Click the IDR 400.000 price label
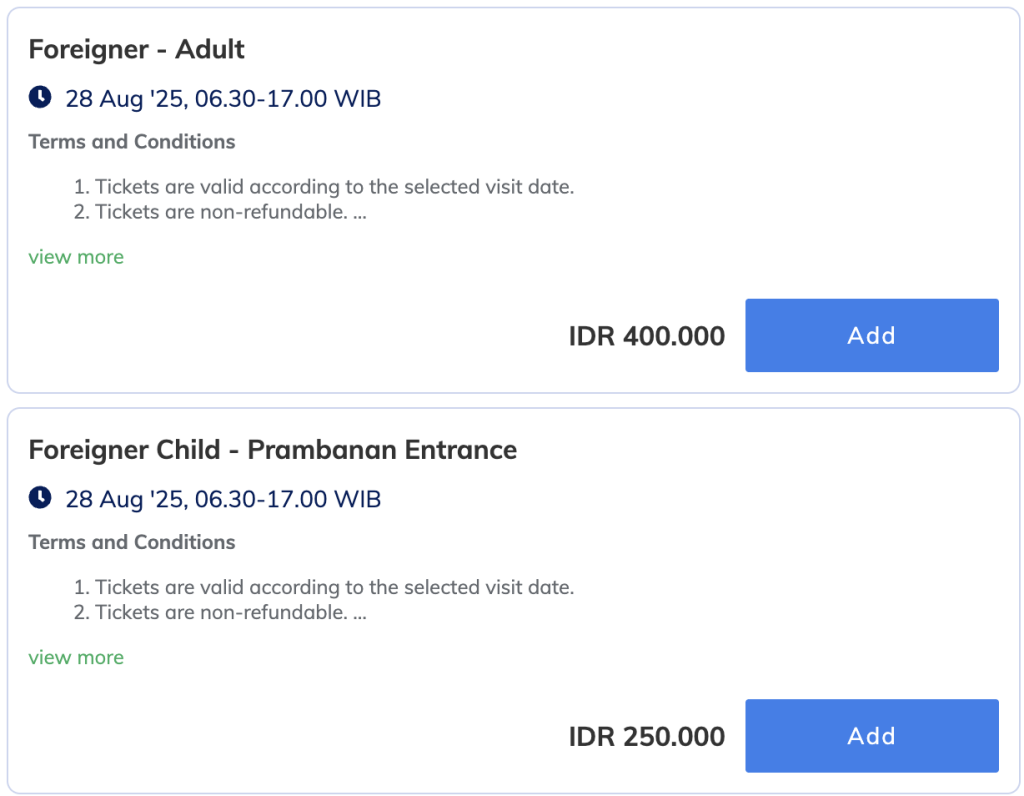Viewport: 1024px width, 796px height. tap(646, 336)
